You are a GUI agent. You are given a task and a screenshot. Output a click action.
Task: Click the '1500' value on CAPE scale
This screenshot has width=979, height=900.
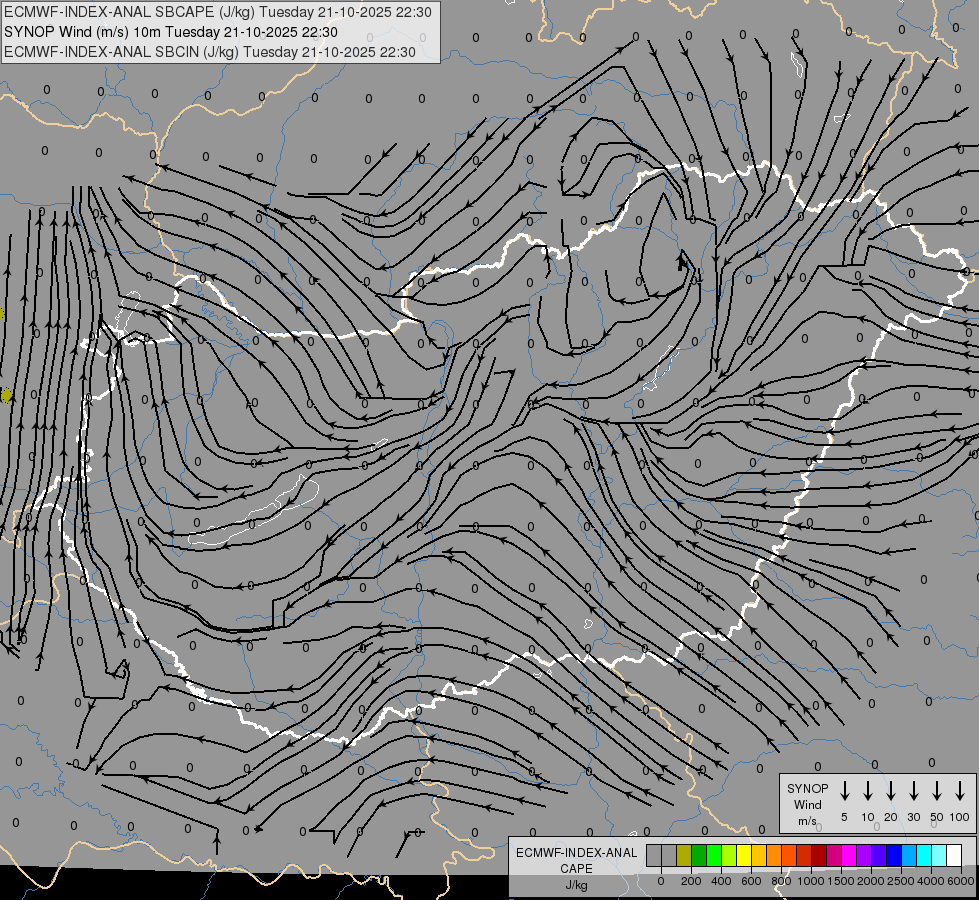tap(841, 881)
